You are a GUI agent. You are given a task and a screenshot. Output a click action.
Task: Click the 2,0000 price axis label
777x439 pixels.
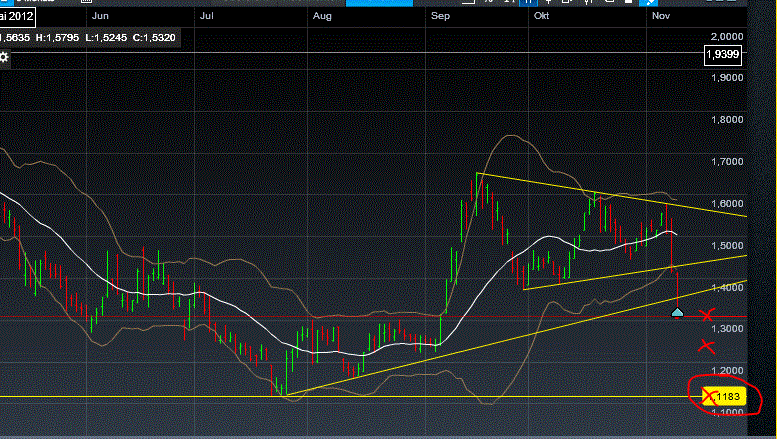tap(727, 35)
